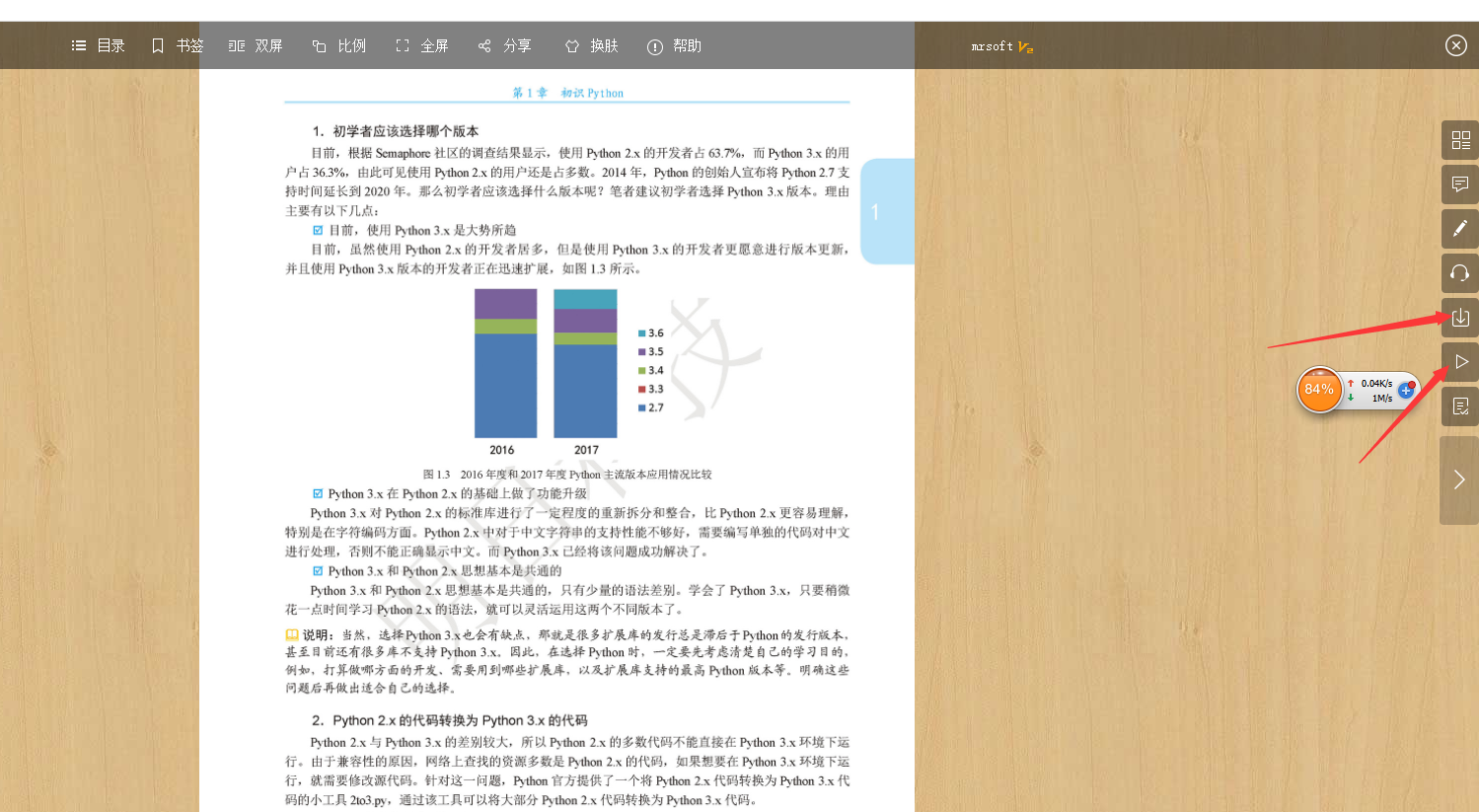Click the download icon in the sidebar
This screenshot has width=1479, height=812.
tap(1460, 318)
